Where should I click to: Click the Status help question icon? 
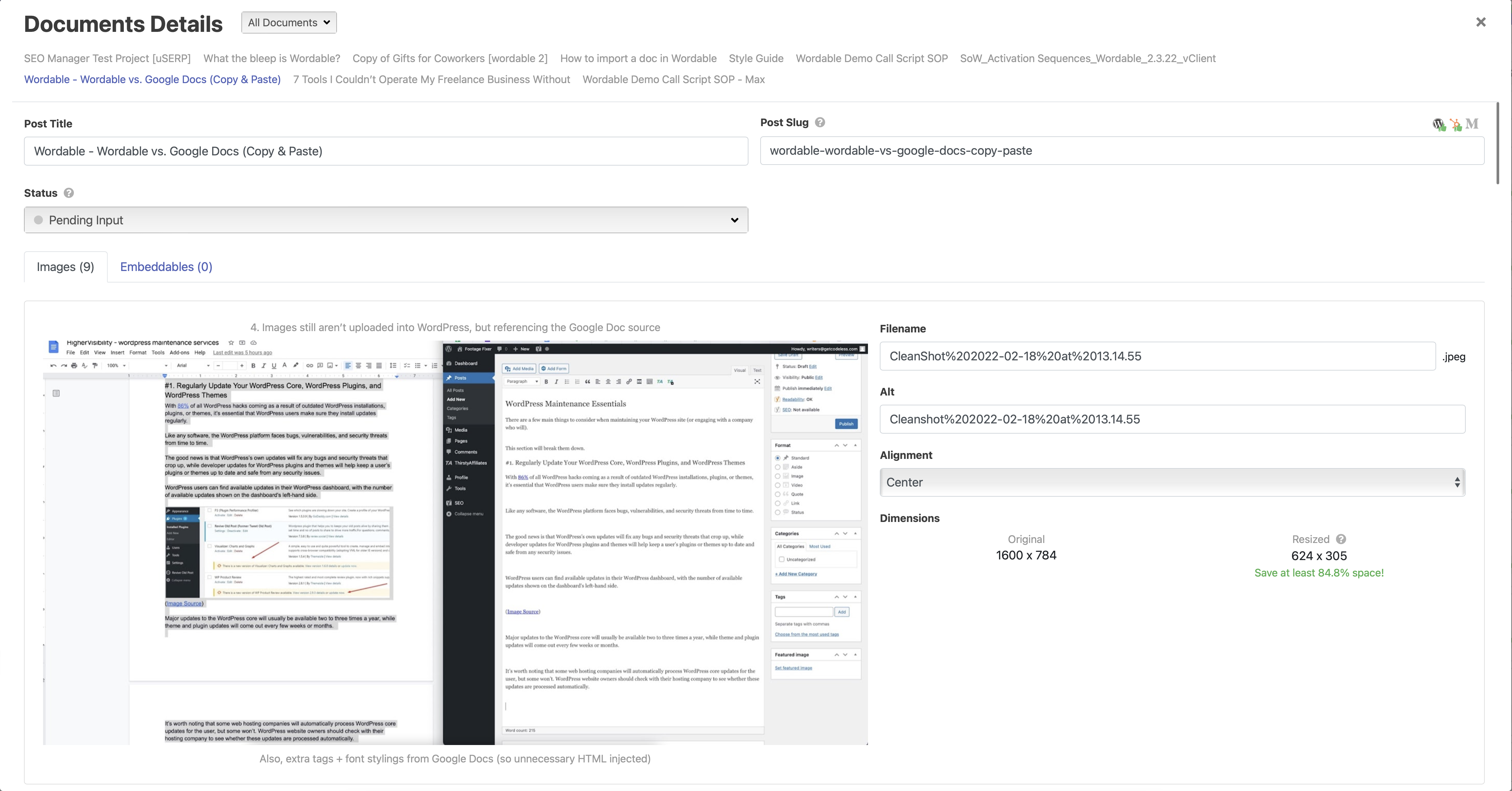(69, 192)
